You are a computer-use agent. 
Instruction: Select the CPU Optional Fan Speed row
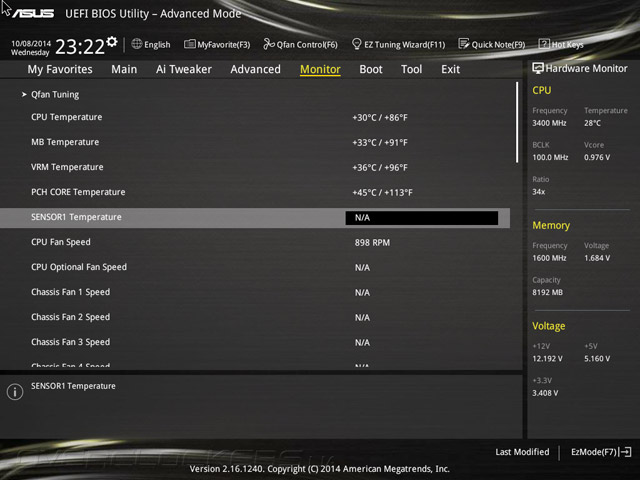click(255, 267)
